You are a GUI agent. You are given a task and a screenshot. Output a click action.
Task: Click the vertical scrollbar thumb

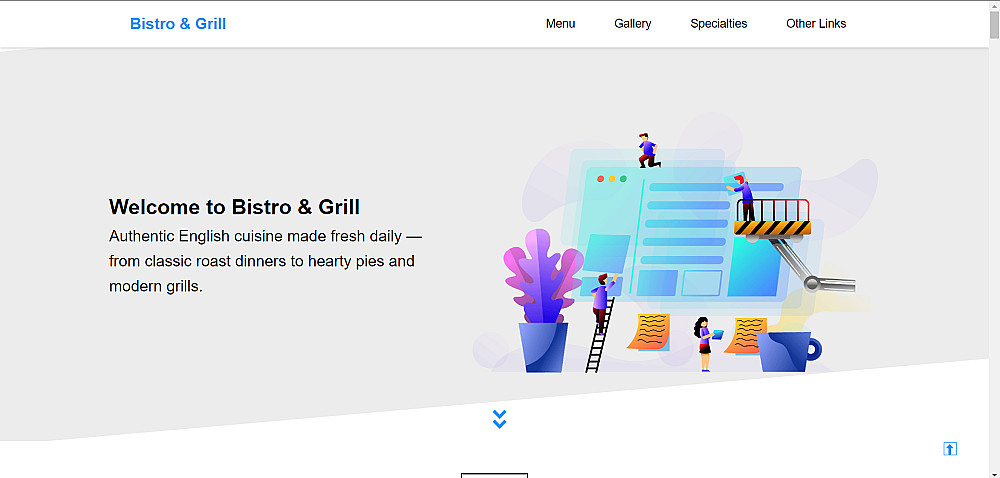point(994,26)
